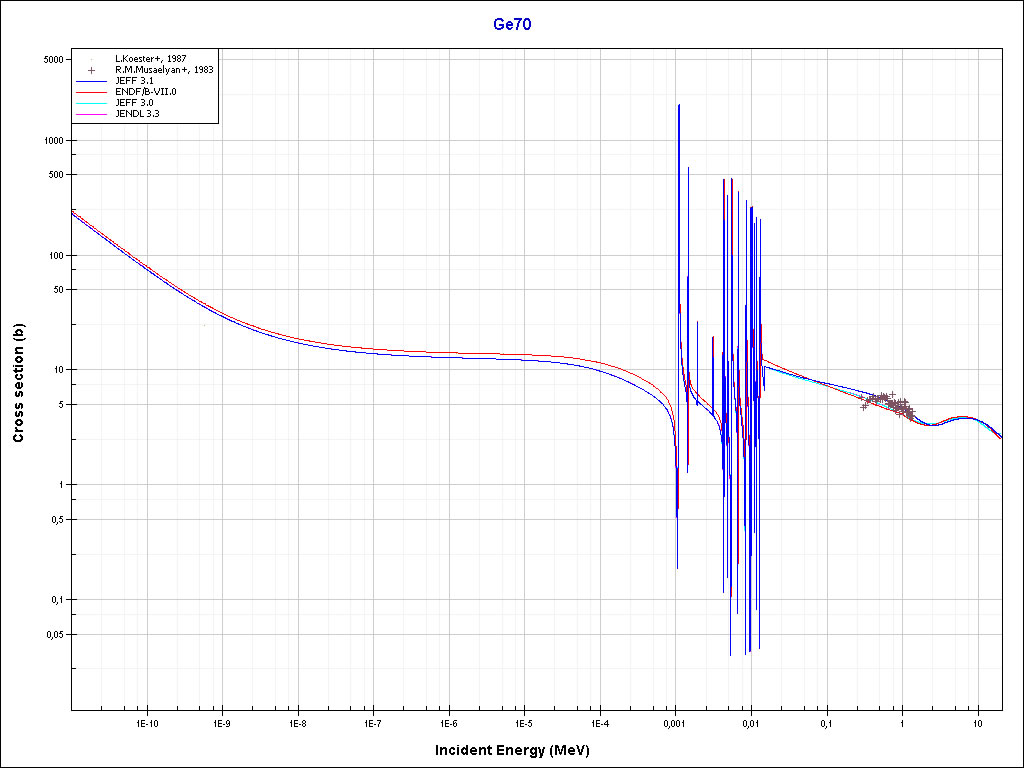Image resolution: width=1024 pixels, height=768 pixels.
Task: Click the magenta line swatch for JENDL 3.3
Action: click(91, 114)
